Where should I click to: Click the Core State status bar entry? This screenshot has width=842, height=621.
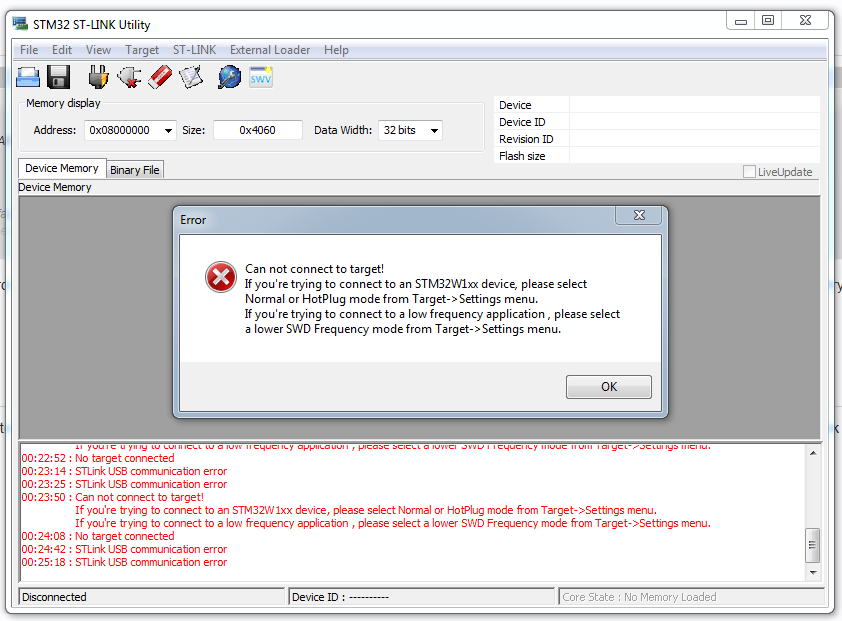pos(692,597)
